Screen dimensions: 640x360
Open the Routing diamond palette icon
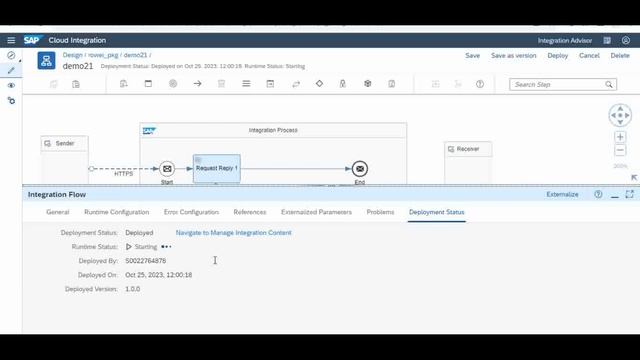[x=319, y=83]
